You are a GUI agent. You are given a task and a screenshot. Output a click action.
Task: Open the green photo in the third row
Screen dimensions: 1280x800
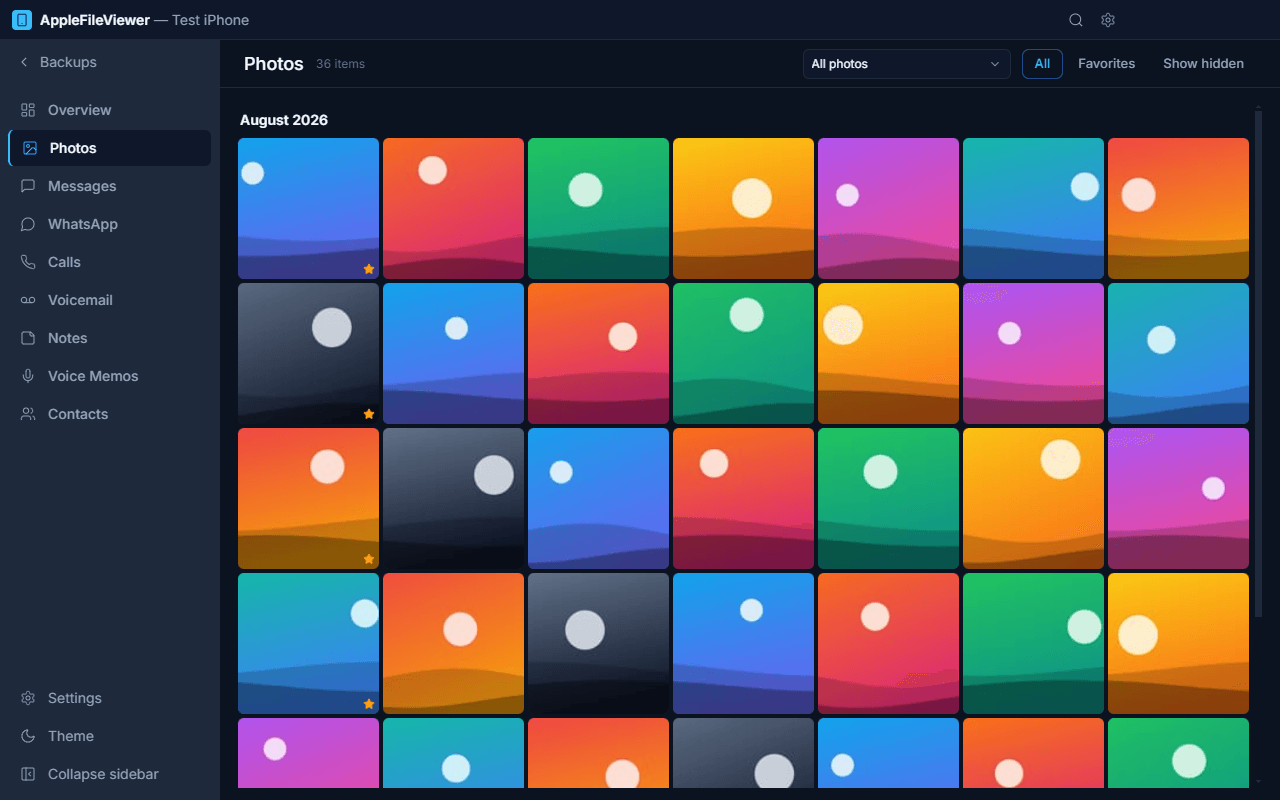[888, 498]
